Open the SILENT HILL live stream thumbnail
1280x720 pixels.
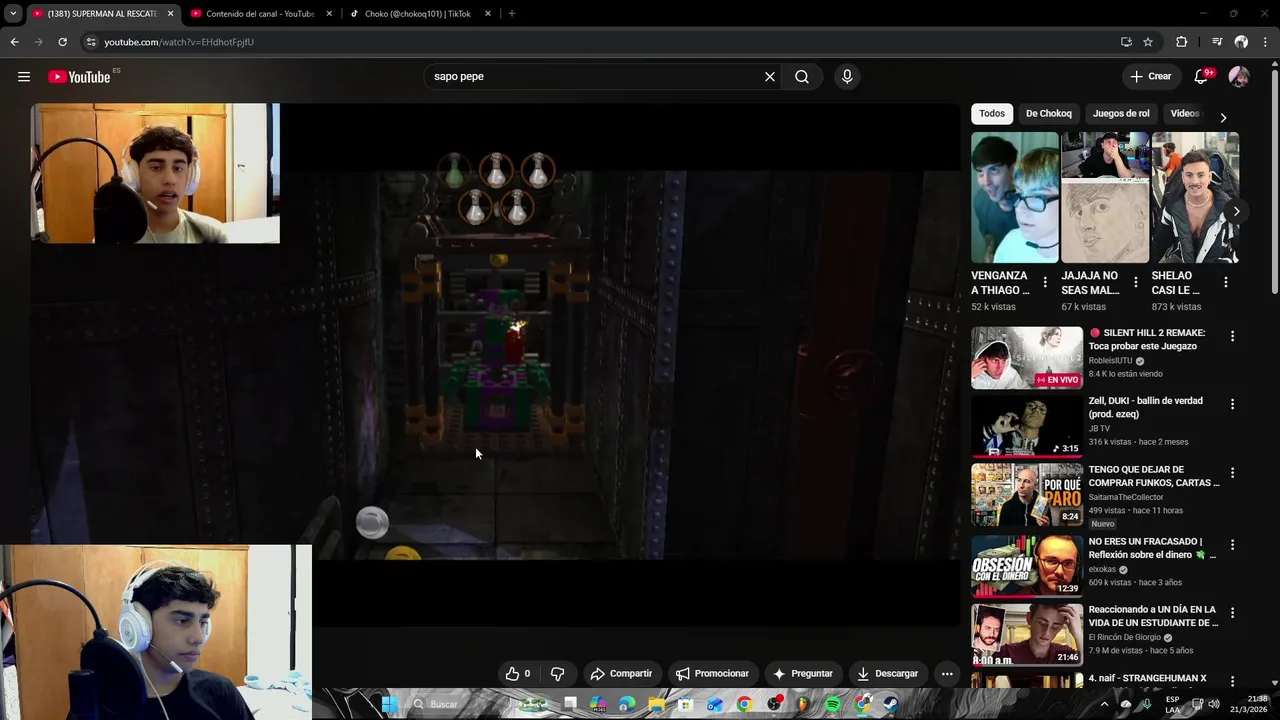click(x=1027, y=358)
